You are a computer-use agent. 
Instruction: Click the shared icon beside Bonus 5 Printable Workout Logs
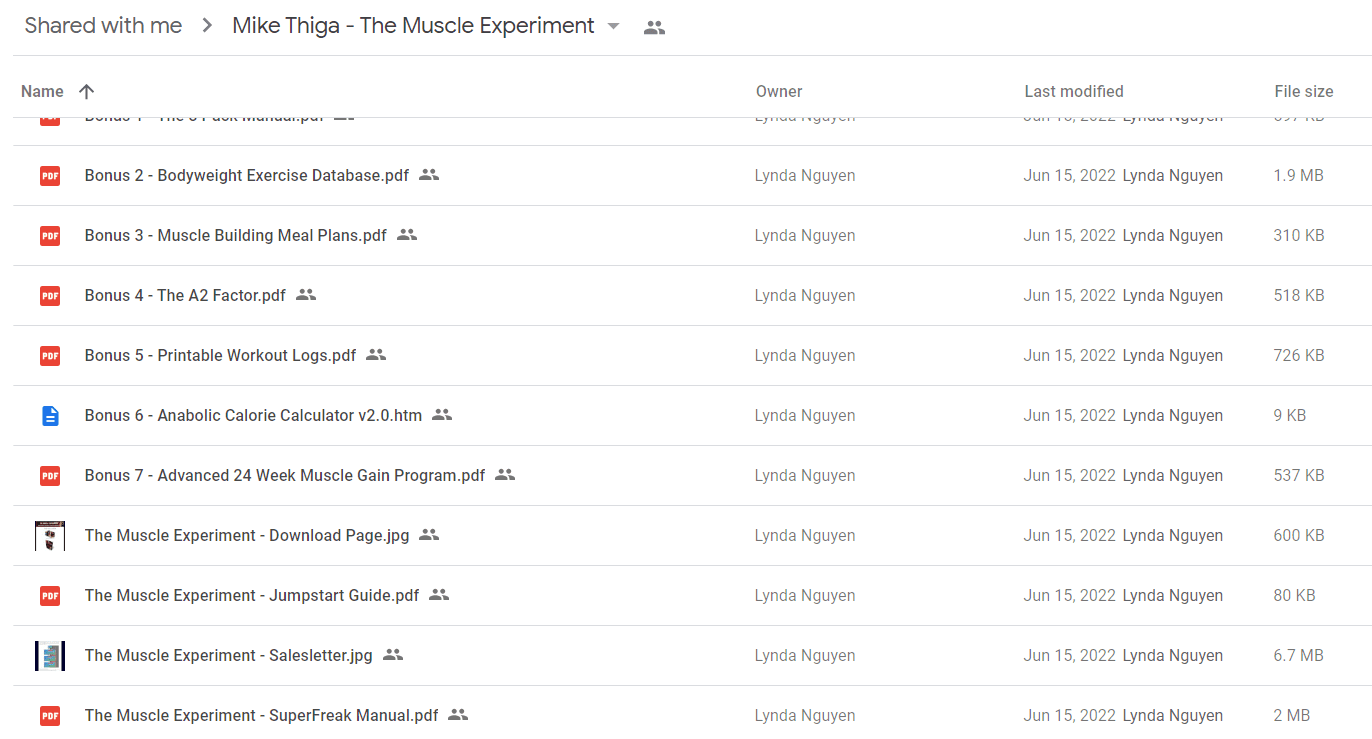[376, 355]
